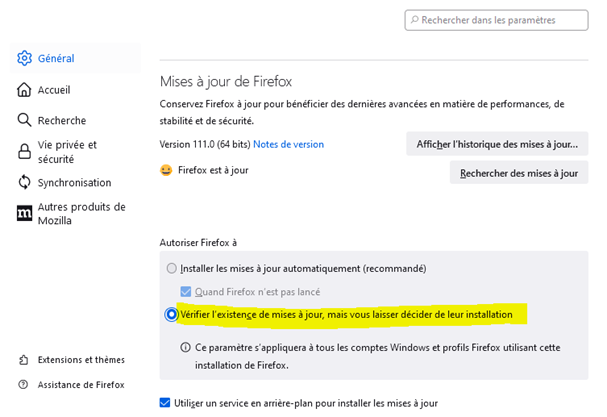Click the Recherche magnifier icon
This screenshot has width=607, height=417.
[25, 121]
